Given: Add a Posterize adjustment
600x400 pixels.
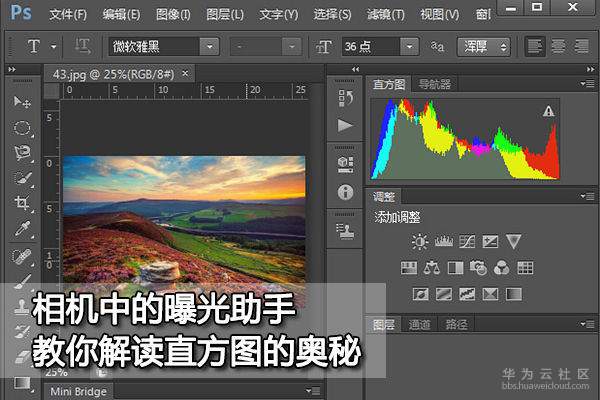Looking at the screenshot, I should coord(444,294).
